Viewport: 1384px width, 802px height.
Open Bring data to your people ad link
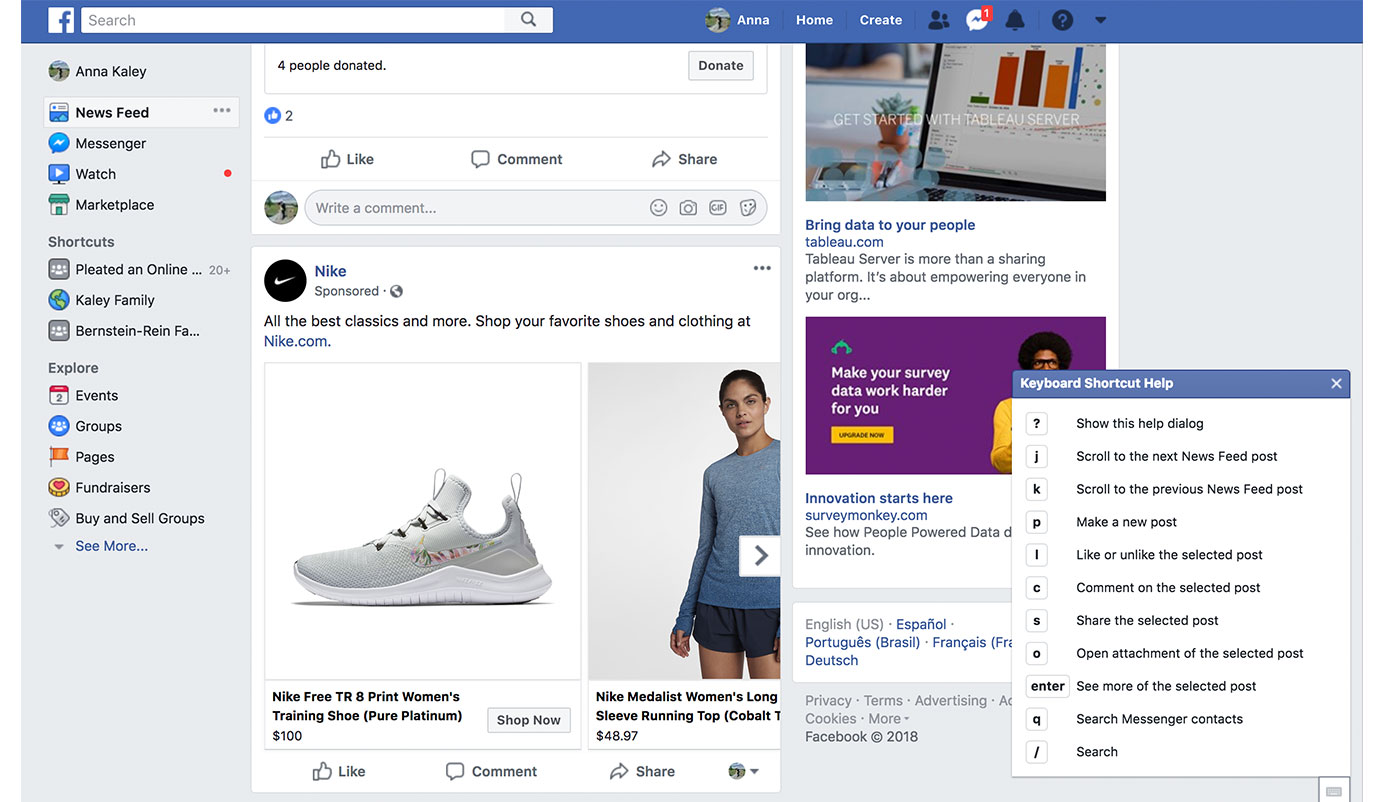[x=890, y=225]
